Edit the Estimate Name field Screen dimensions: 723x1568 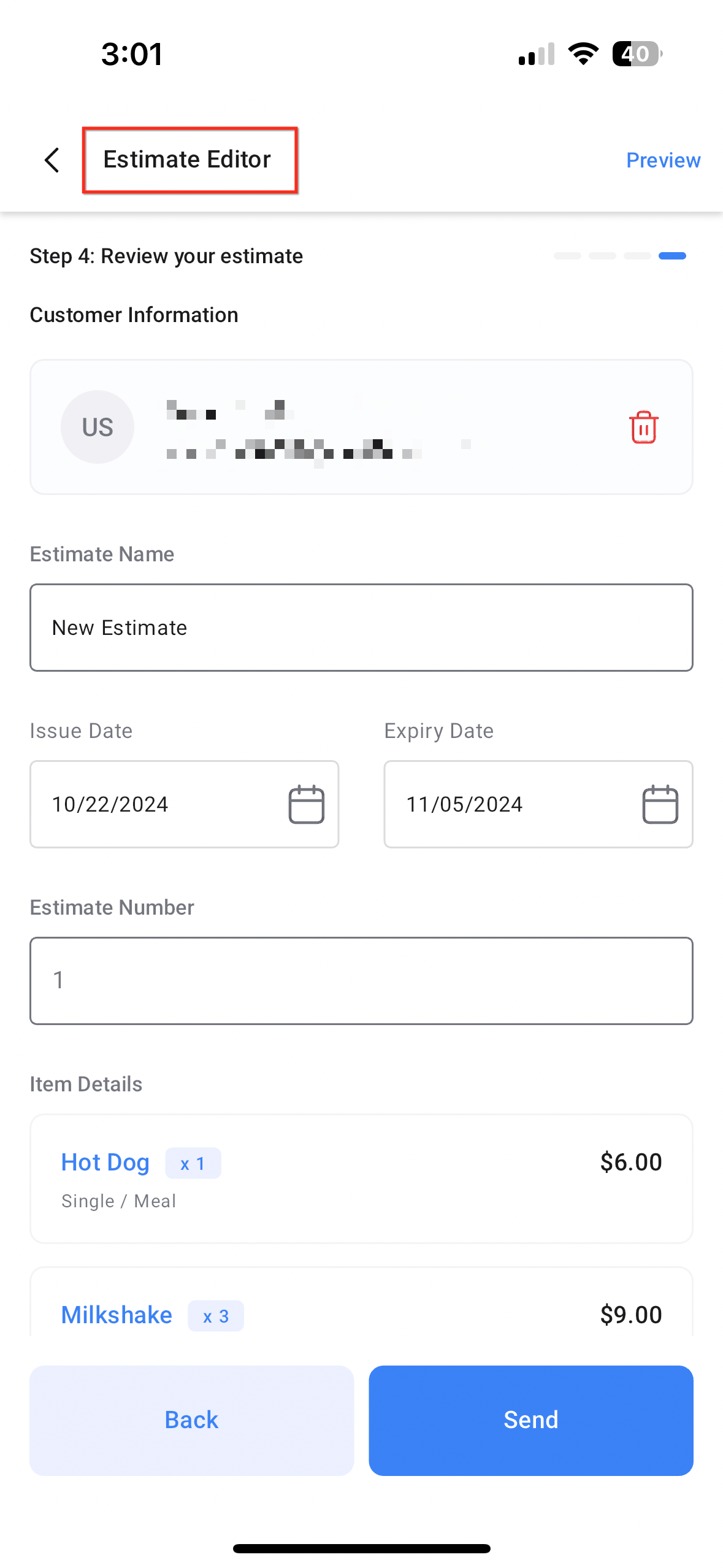pos(361,628)
